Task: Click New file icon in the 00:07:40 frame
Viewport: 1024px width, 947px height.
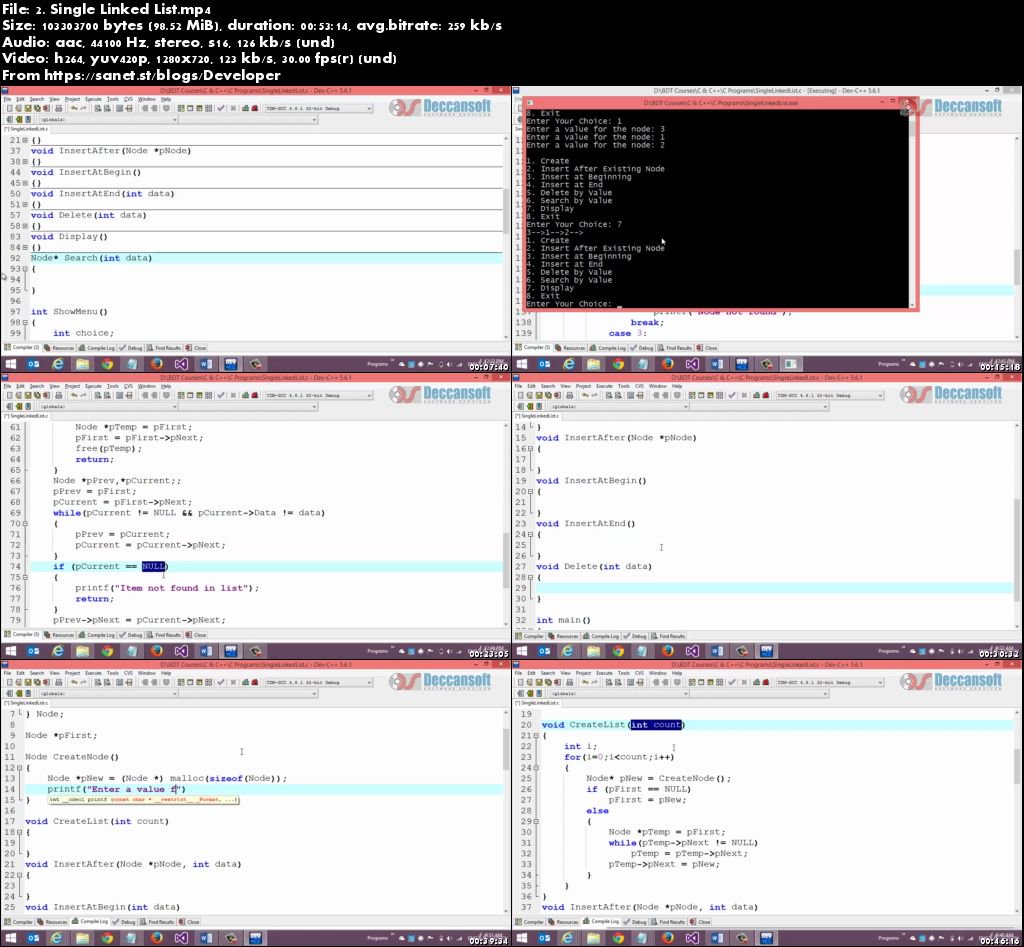Action: click(9, 108)
